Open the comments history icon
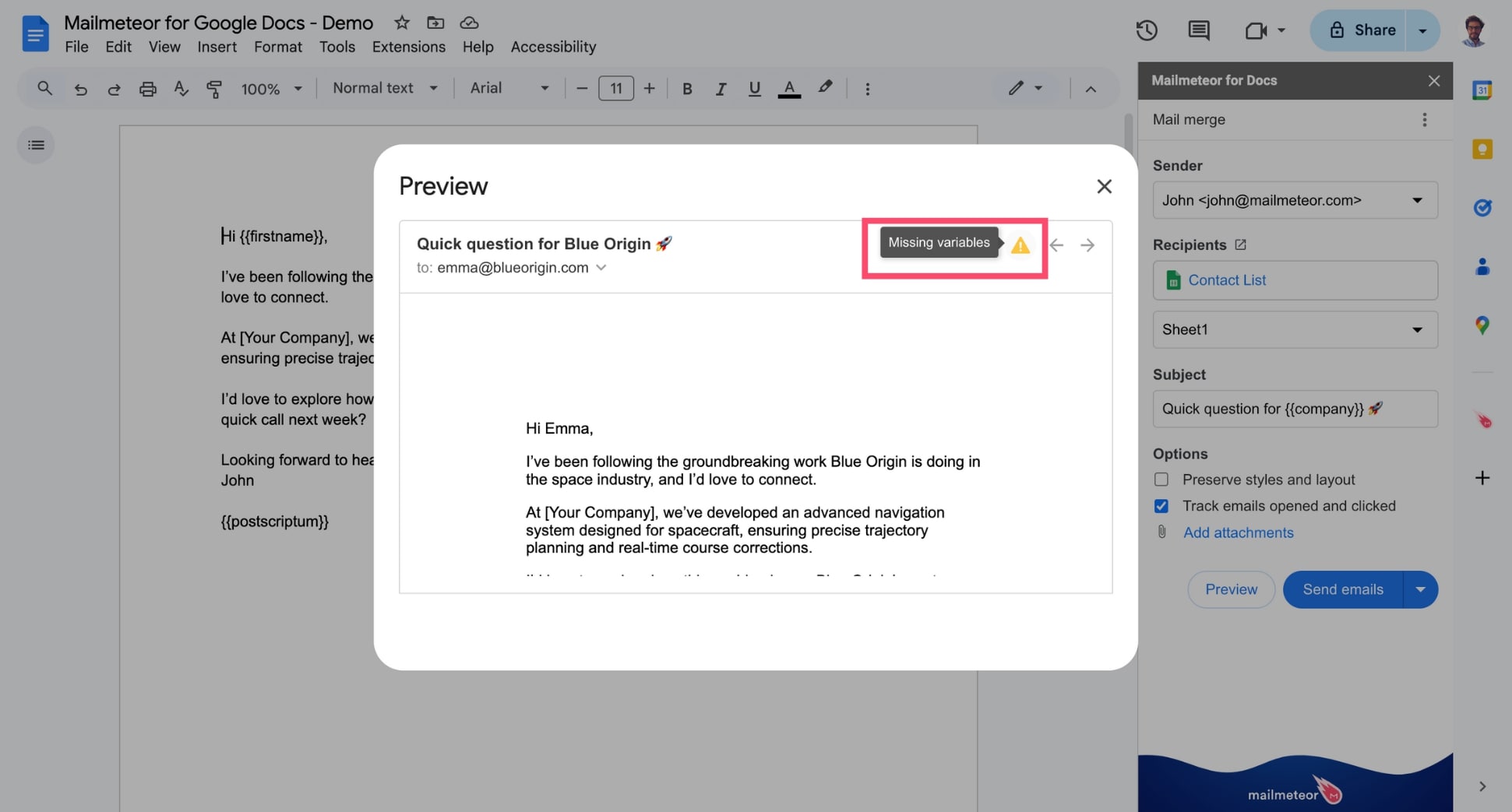The height and width of the screenshot is (812, 1512). [1199, 30]
